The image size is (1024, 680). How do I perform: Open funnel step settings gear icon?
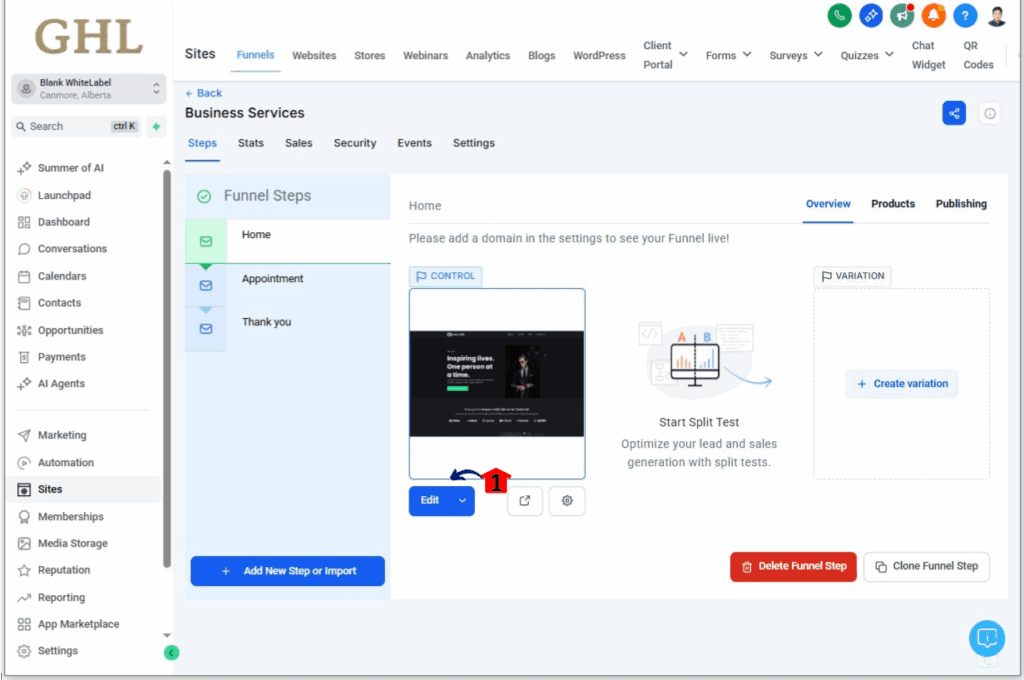click(567, 501)
